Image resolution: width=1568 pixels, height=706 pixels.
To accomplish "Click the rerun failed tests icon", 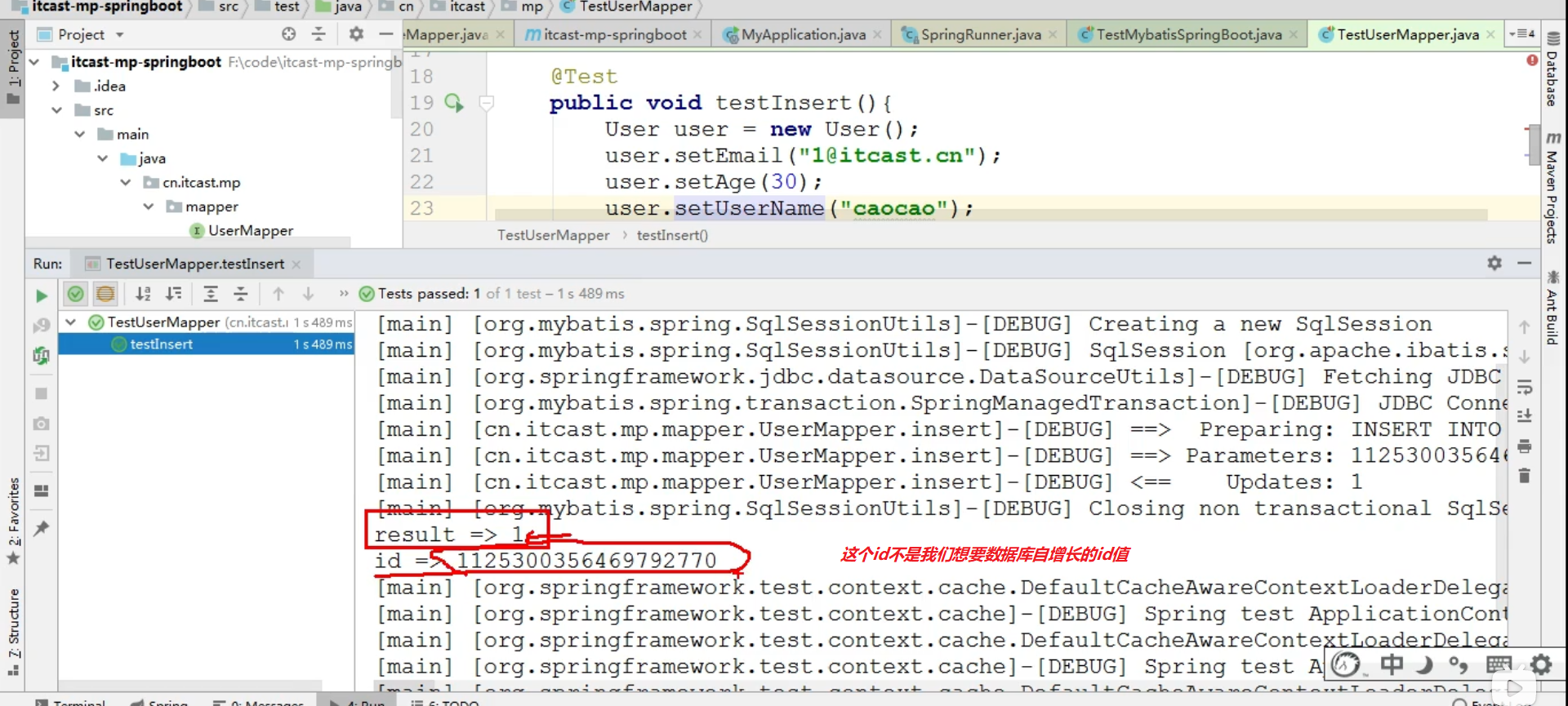I will click(x=42, y=326).
